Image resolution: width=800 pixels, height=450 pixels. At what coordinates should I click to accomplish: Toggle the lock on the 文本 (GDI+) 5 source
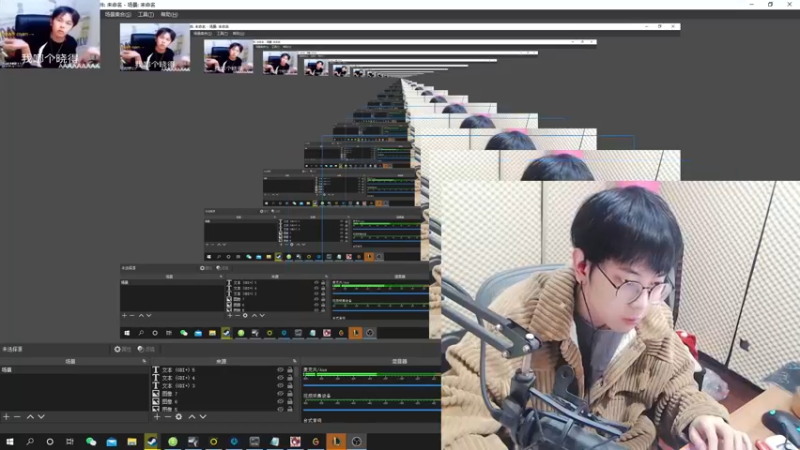click(x=290, y=370)
